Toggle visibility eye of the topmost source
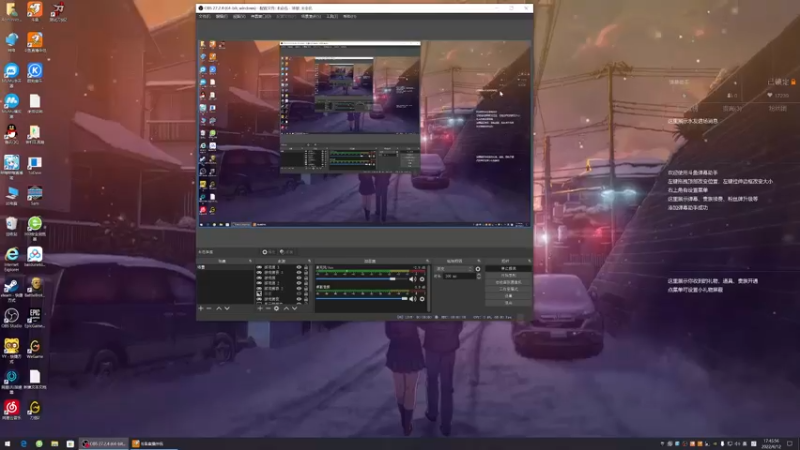 pyautogui.click(x=299, y=267)
